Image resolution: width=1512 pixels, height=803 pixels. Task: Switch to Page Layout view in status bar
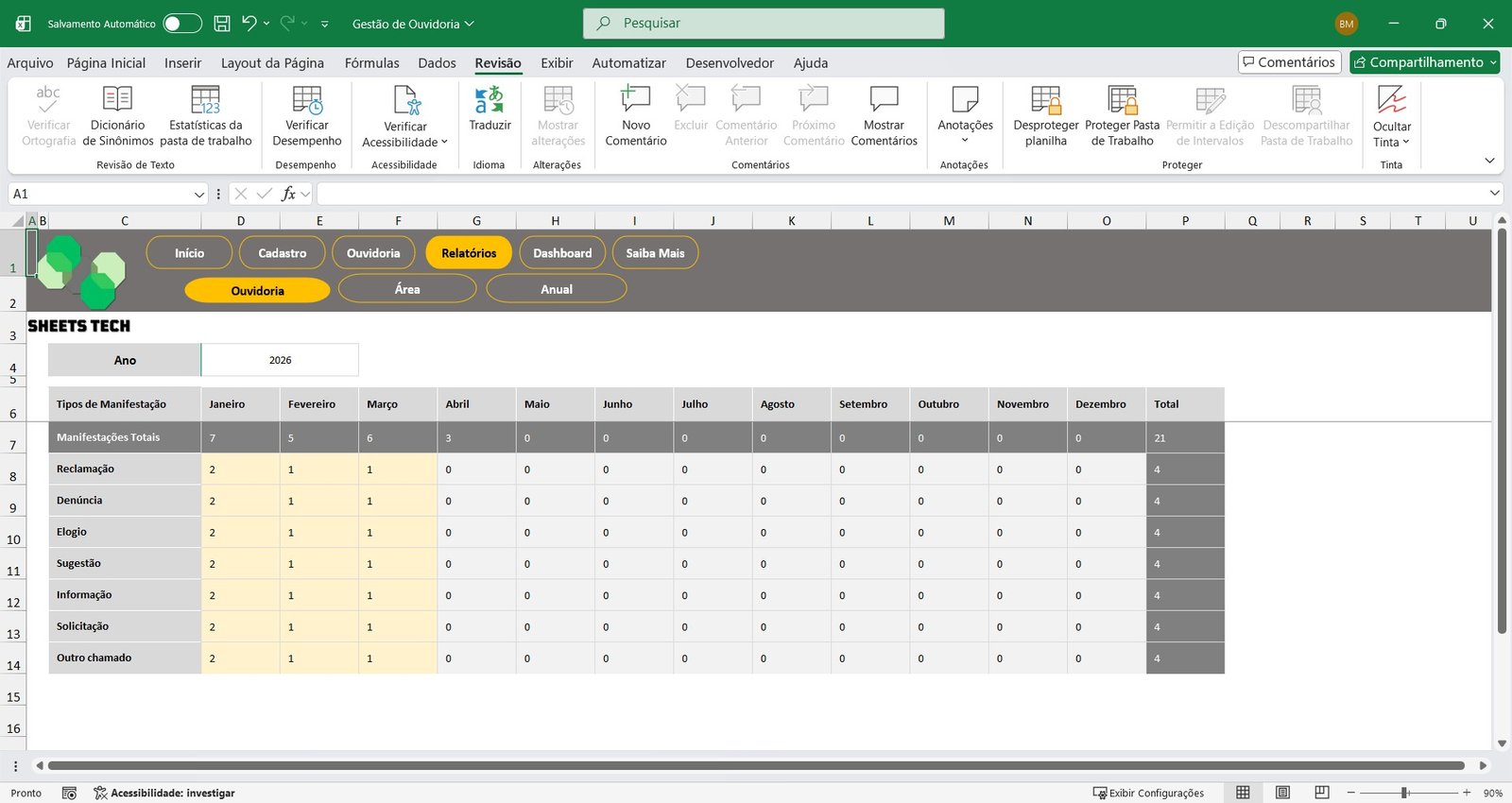coord(1282,793)
